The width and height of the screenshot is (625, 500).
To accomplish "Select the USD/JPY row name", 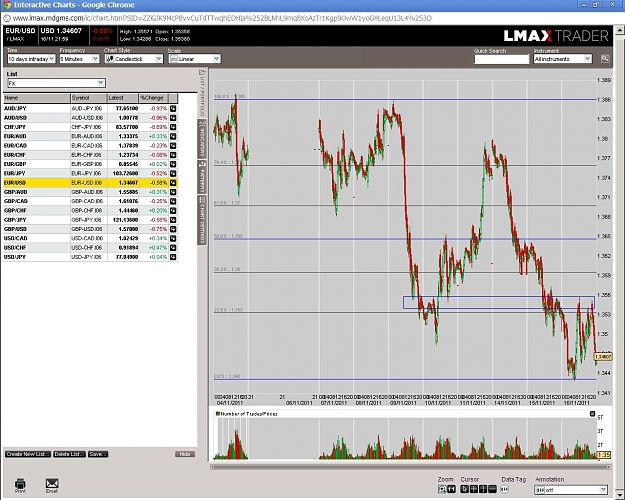I will tap(15, 257).
